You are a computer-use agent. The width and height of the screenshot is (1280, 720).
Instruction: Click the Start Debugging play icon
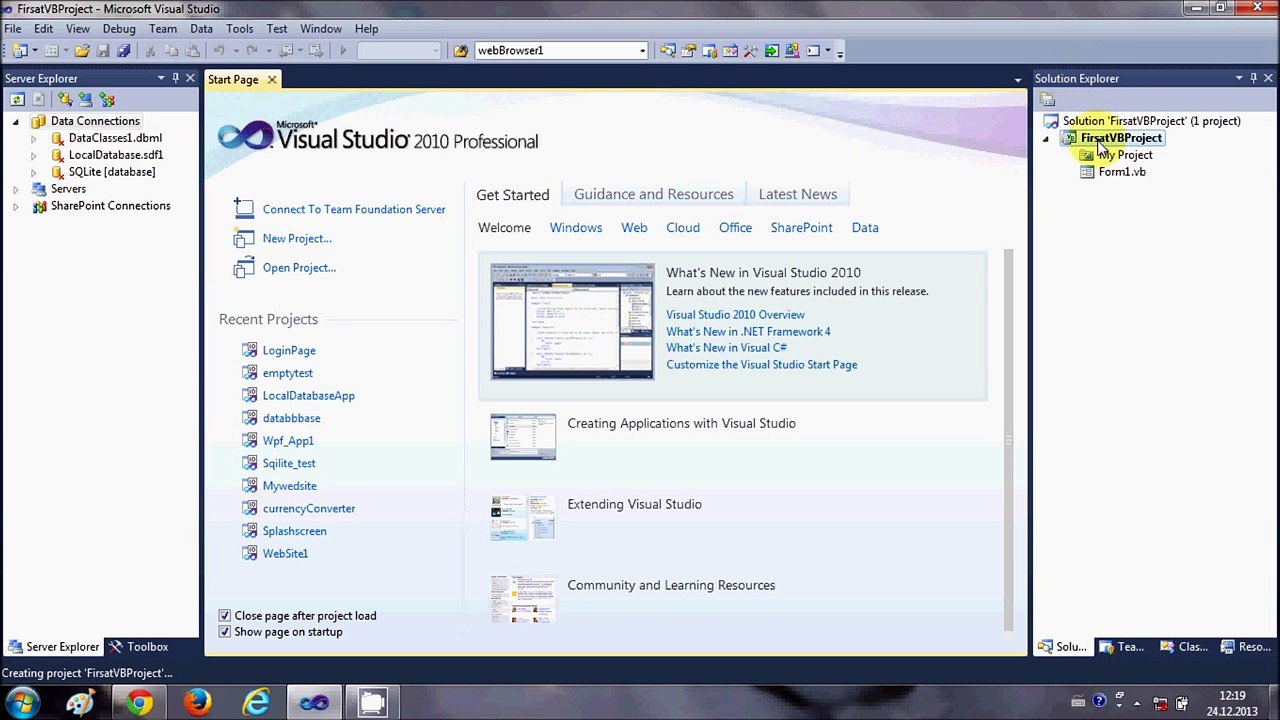coord(343,50)
